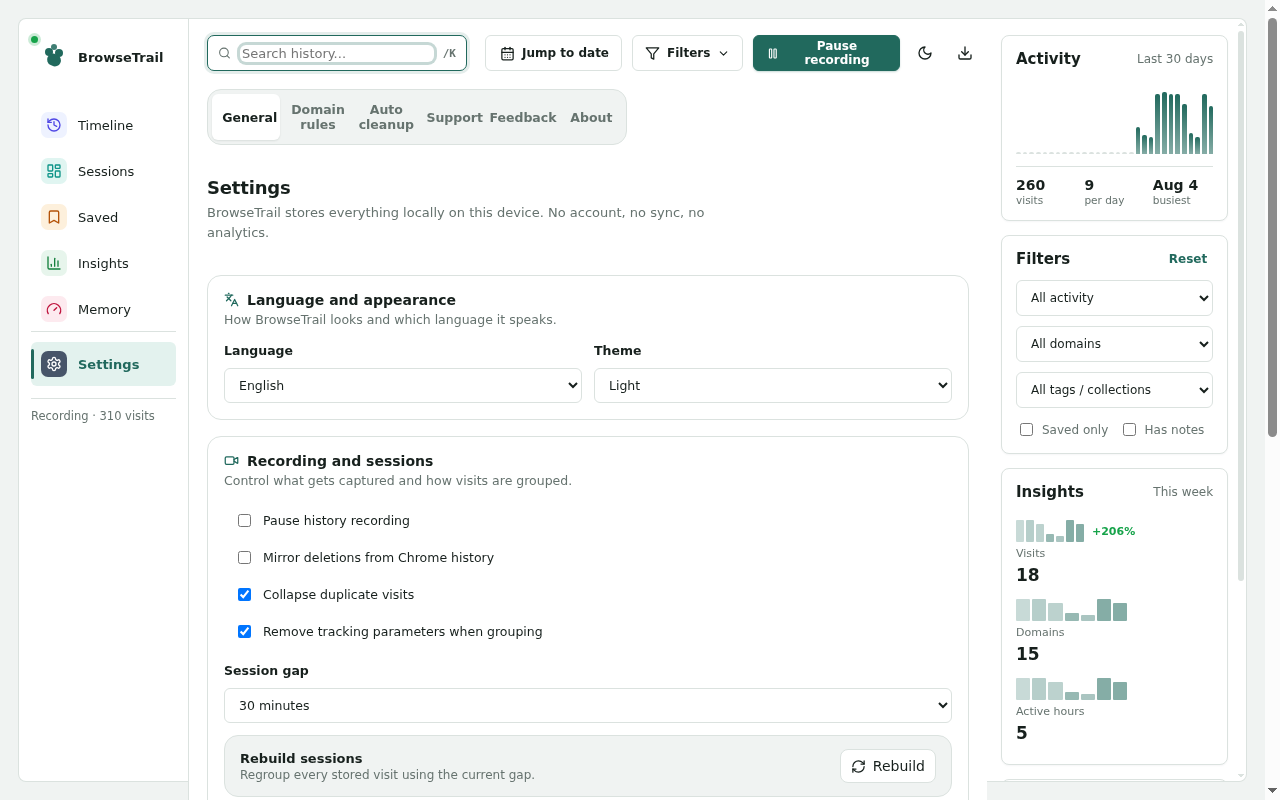Switch to the Auto cleanup tab
The height and width of the screenshot is (800, 1280).
[386, 117]
